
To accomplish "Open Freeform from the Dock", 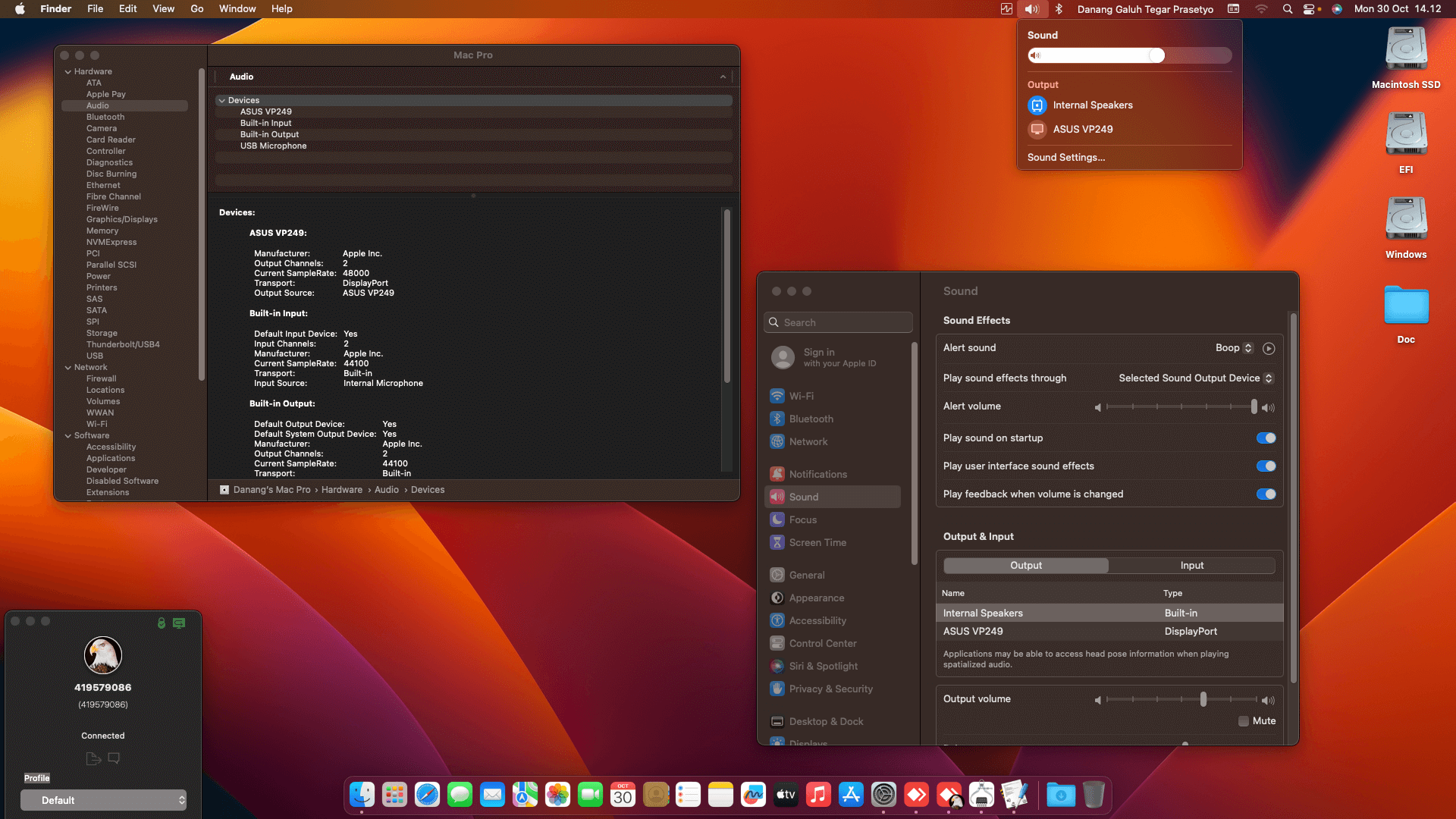I will pos(753,795).
